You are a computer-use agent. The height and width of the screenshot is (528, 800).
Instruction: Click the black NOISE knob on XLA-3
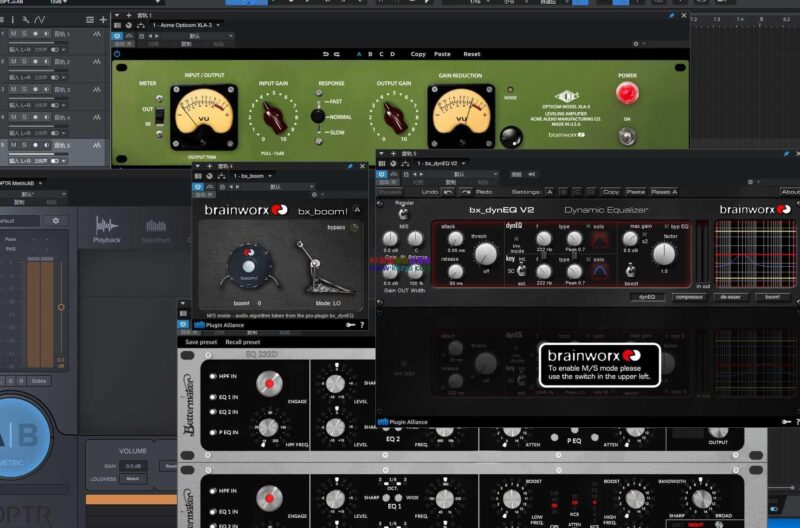pos(511,136)
